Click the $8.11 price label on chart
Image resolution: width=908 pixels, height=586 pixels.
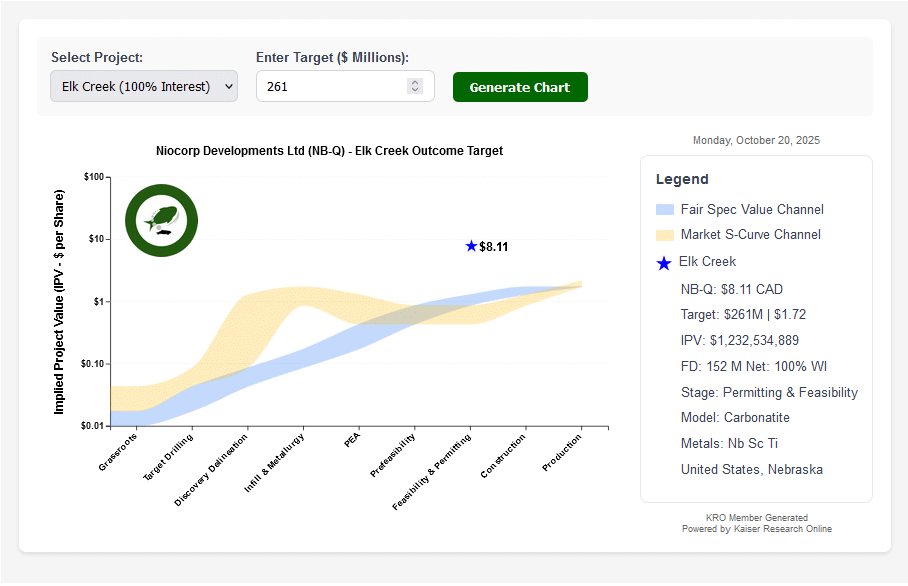(x=493, y=247)
